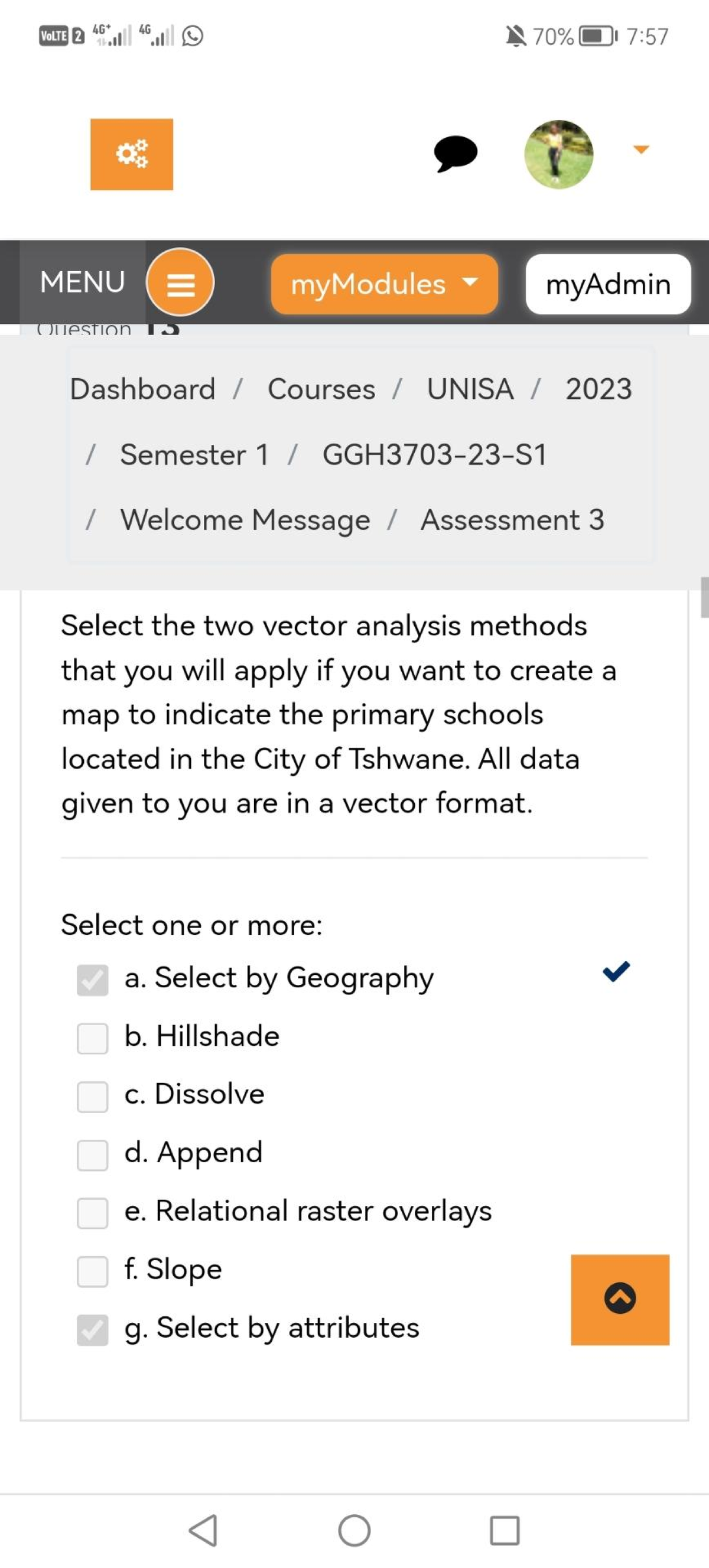
Task: Tap the Android home circle icon
Action: click(354, 1530)
